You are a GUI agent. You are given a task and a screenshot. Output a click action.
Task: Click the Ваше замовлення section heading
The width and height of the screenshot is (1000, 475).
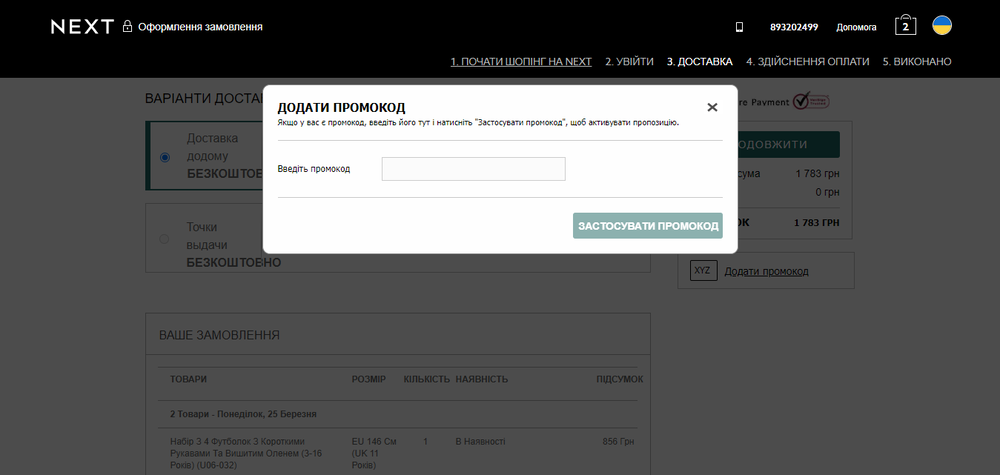coord(219,335)
